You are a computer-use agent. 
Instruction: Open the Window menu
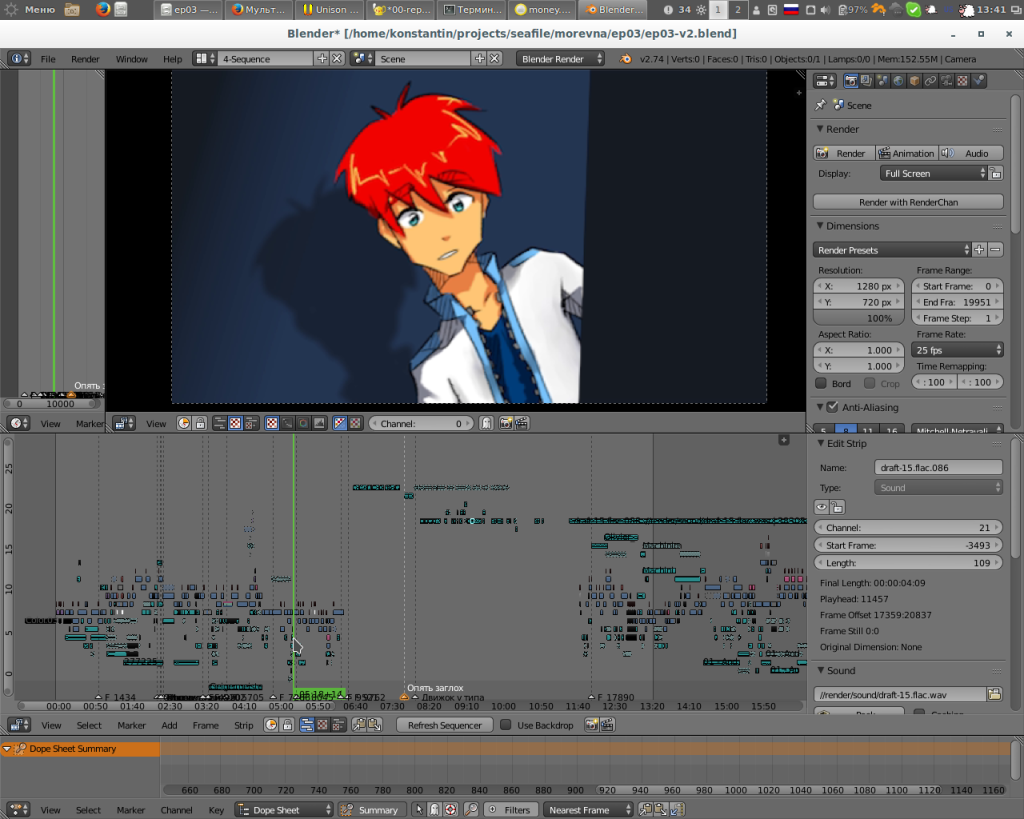[x=131, y=59]
